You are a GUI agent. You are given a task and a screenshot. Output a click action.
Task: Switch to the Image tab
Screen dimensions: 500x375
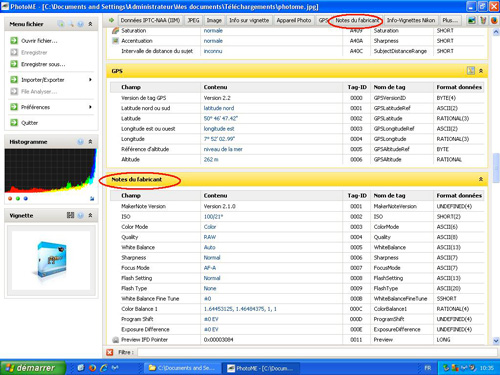coord(214,20)
